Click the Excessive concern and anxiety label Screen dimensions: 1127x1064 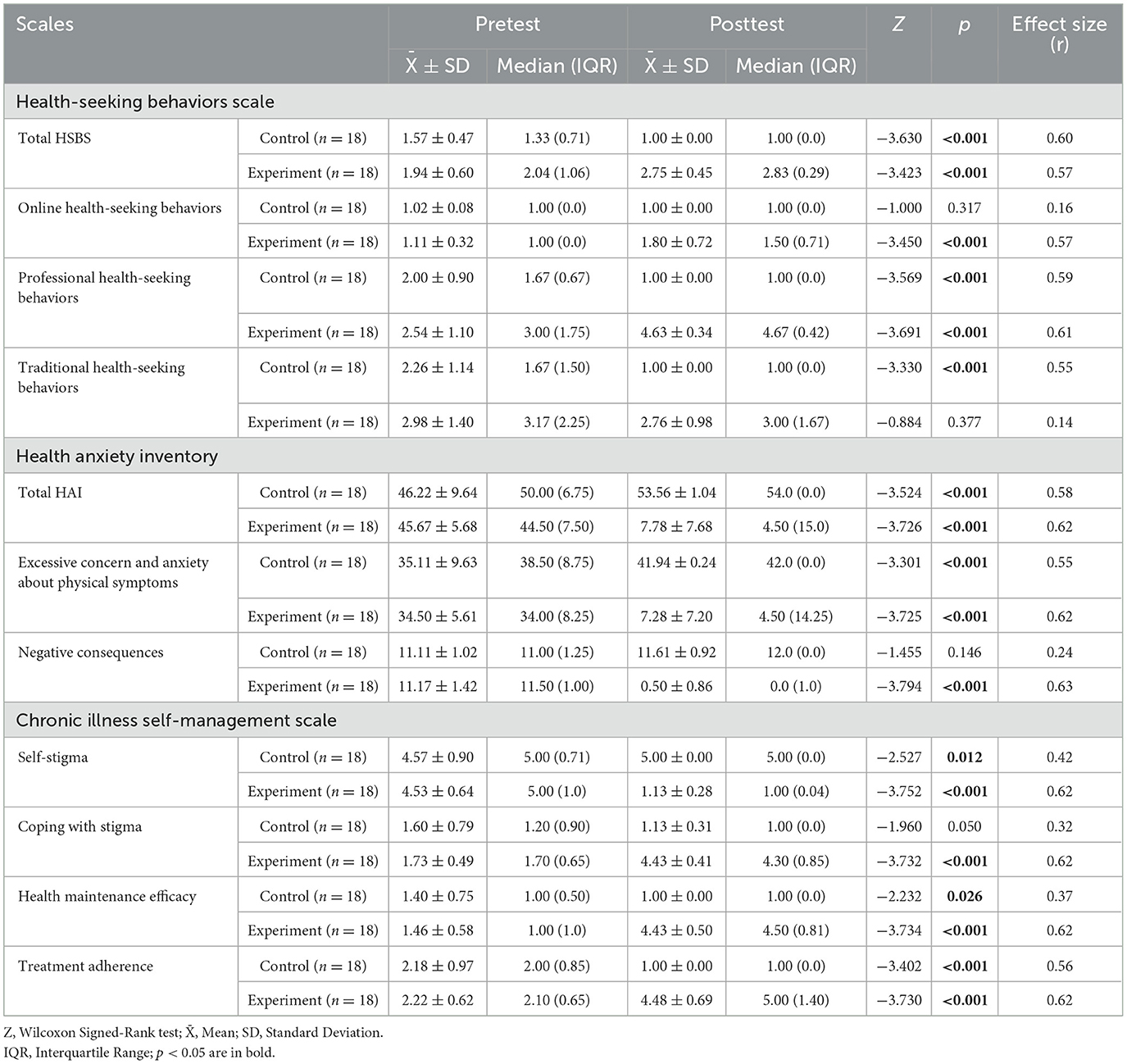pyautogui.click(x=113, y=572)
